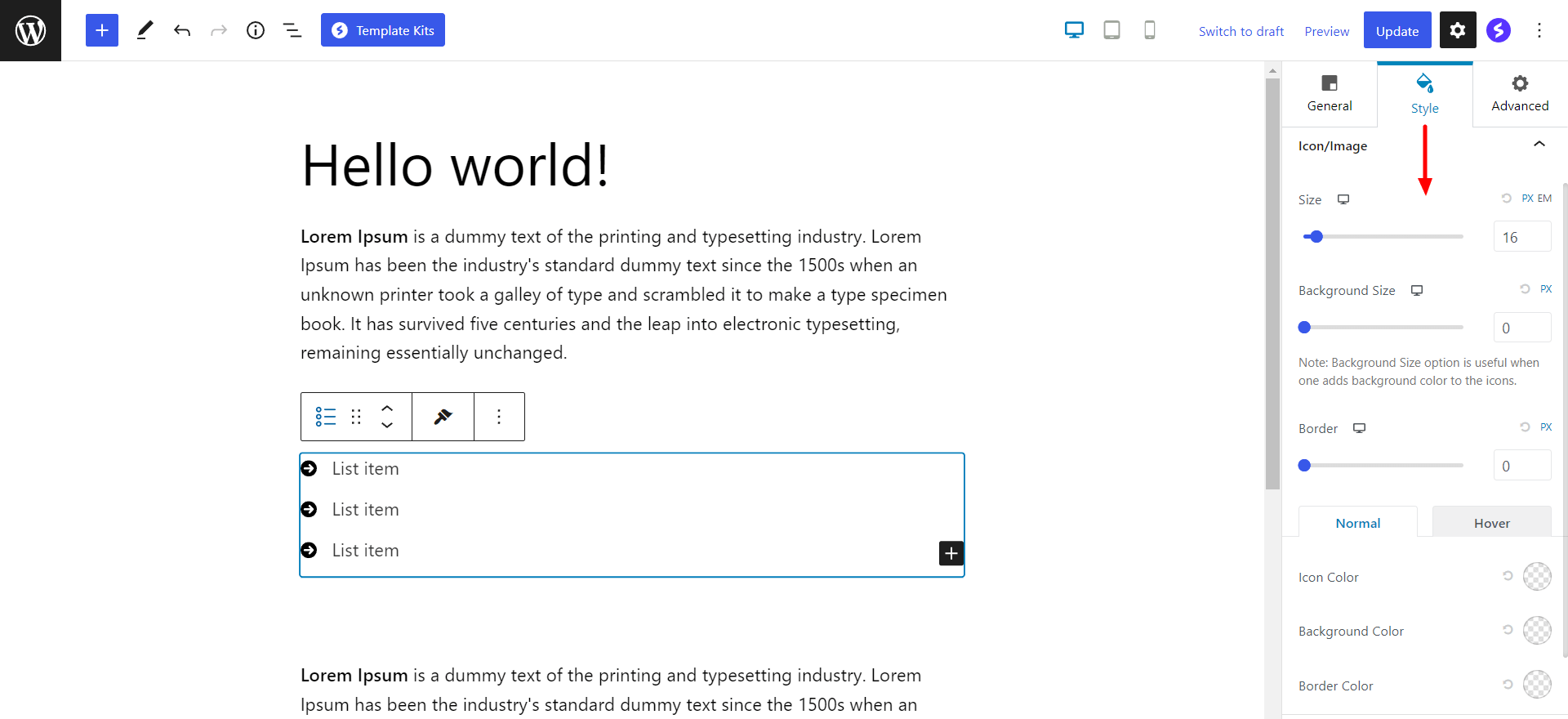The width and height of the screenshot is (1568, 719).
Task: Click the Update button
Action: [x=1396, y=31]
